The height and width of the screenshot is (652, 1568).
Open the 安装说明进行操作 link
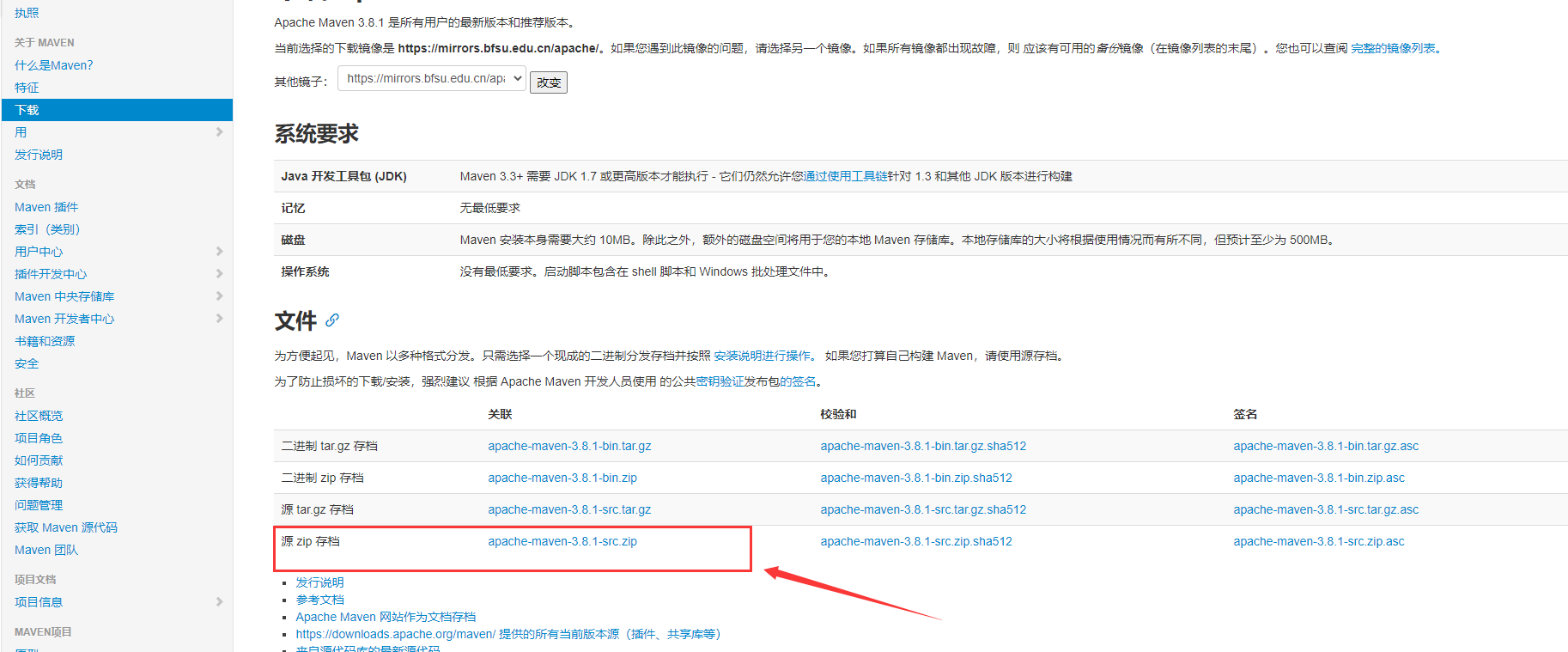pos(762,356)
